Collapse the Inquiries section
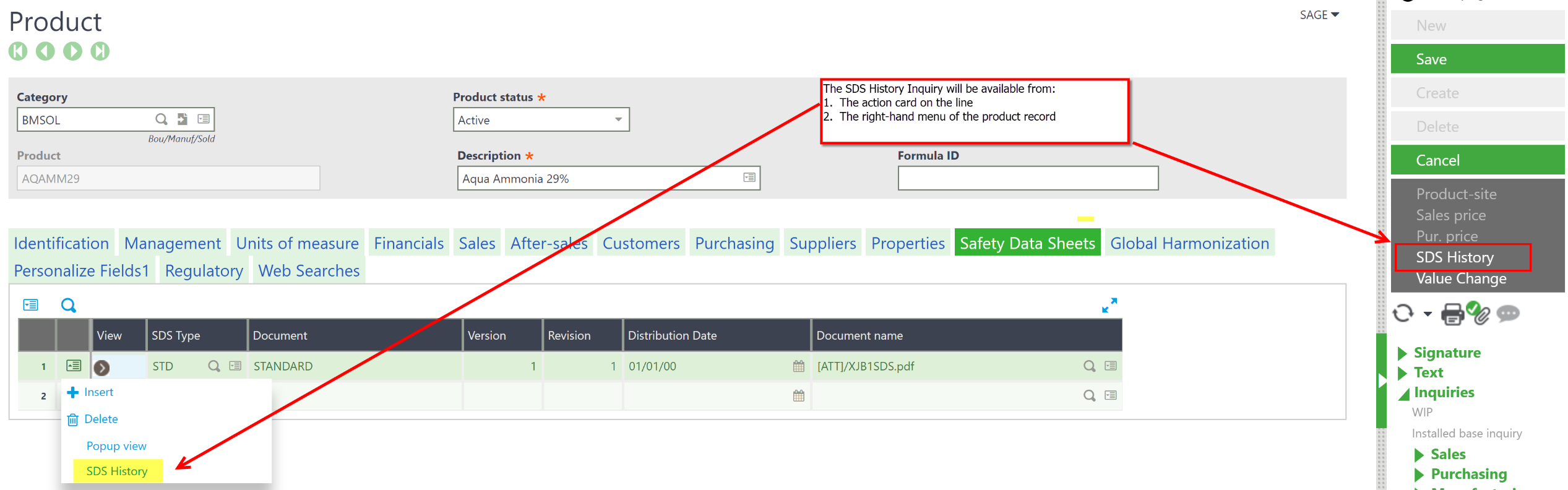Viewport: 1568px width, 490px height. point(1403,393)
